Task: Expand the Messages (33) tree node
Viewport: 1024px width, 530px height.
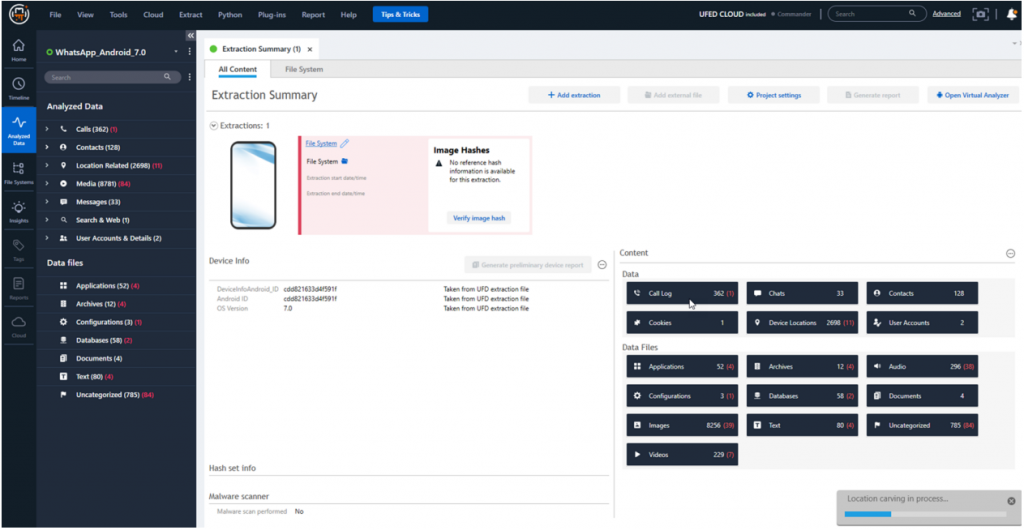Action: point(47,202)
